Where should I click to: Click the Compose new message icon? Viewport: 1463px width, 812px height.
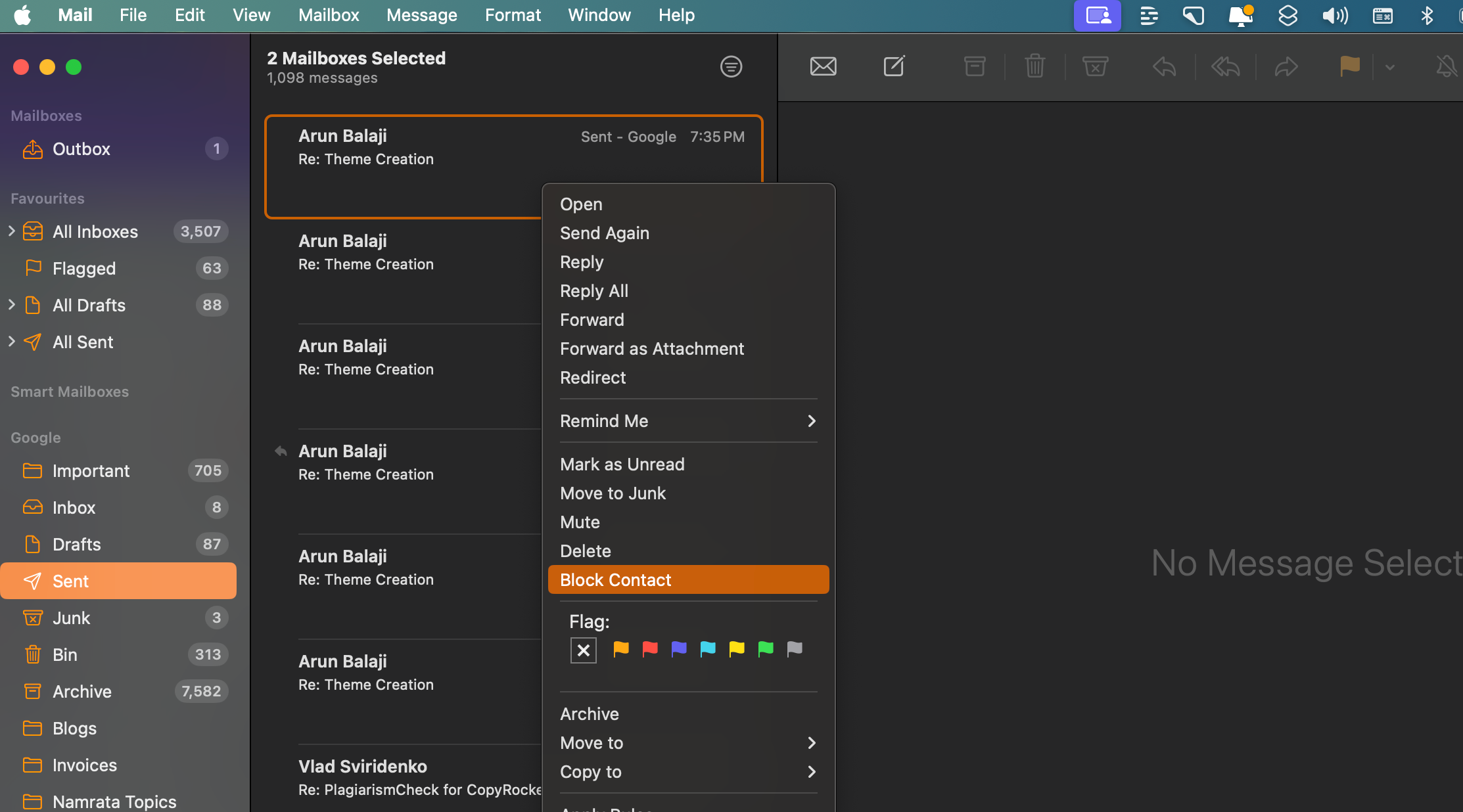(893, 66)
